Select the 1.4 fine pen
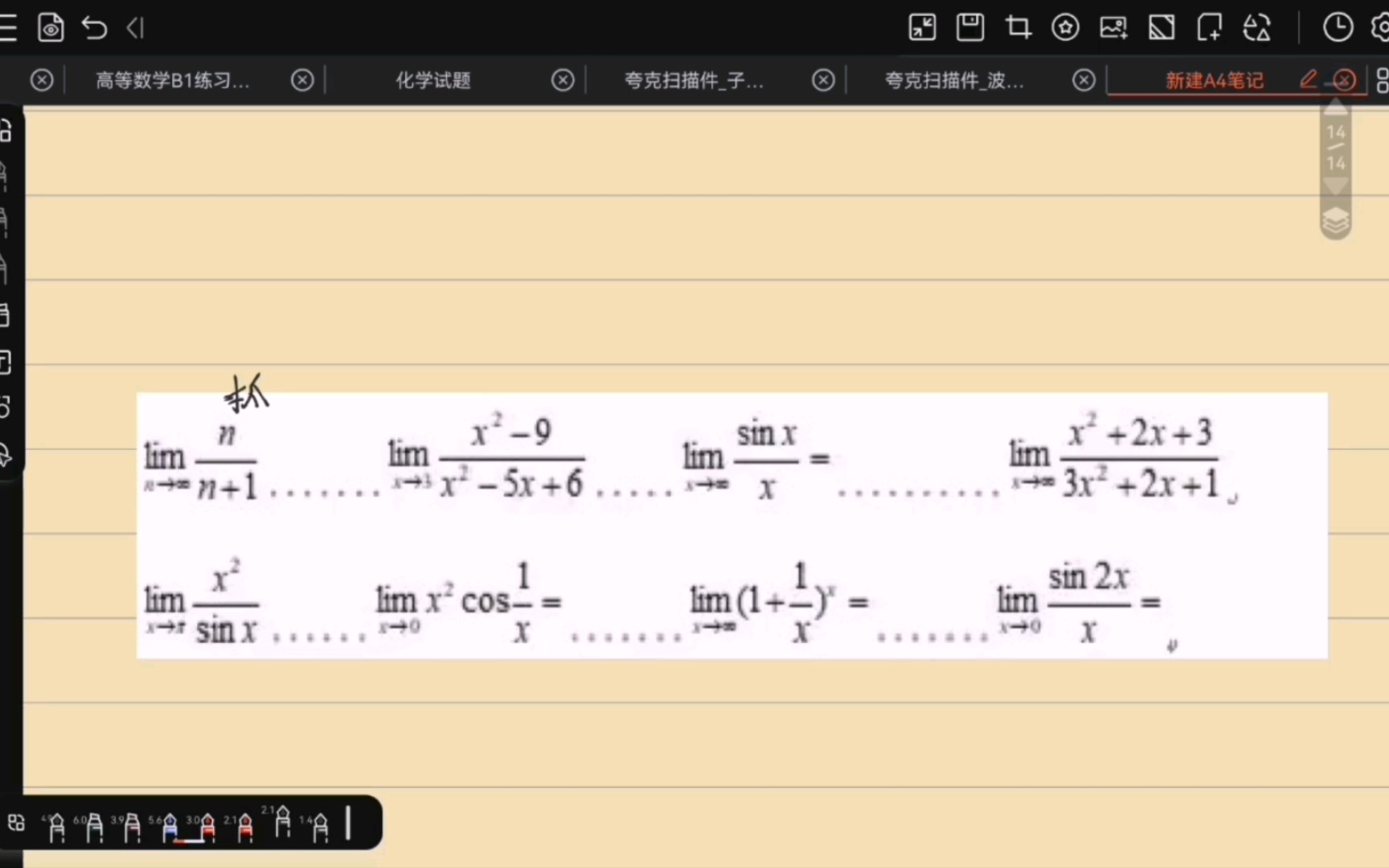The width and height of the screenshot is (1389, 868). click(320, 826)
